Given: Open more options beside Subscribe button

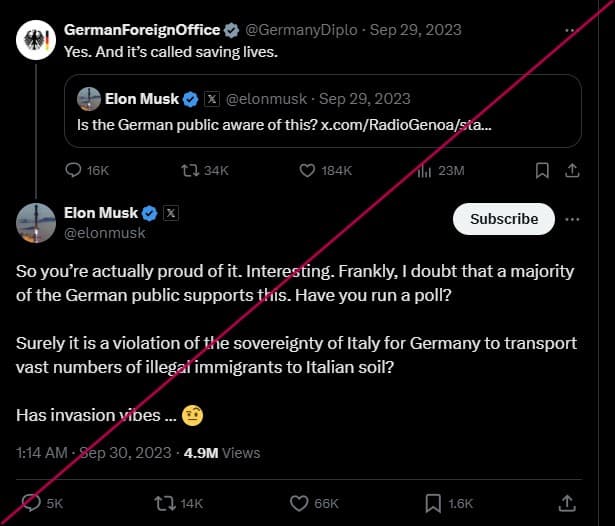Looking at the screenshot, I should tap(572, 219).
